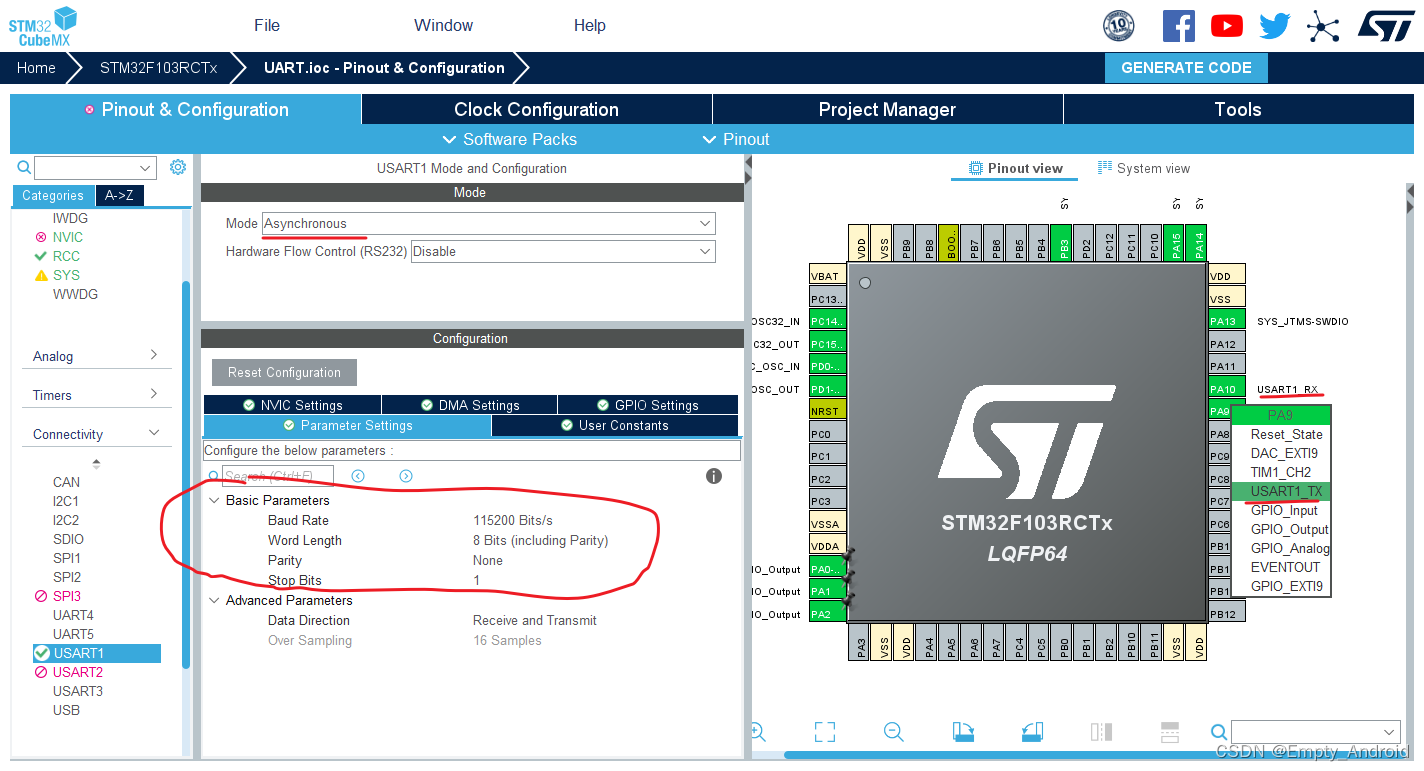Click the vertical split view icon

pos(1101,732)
